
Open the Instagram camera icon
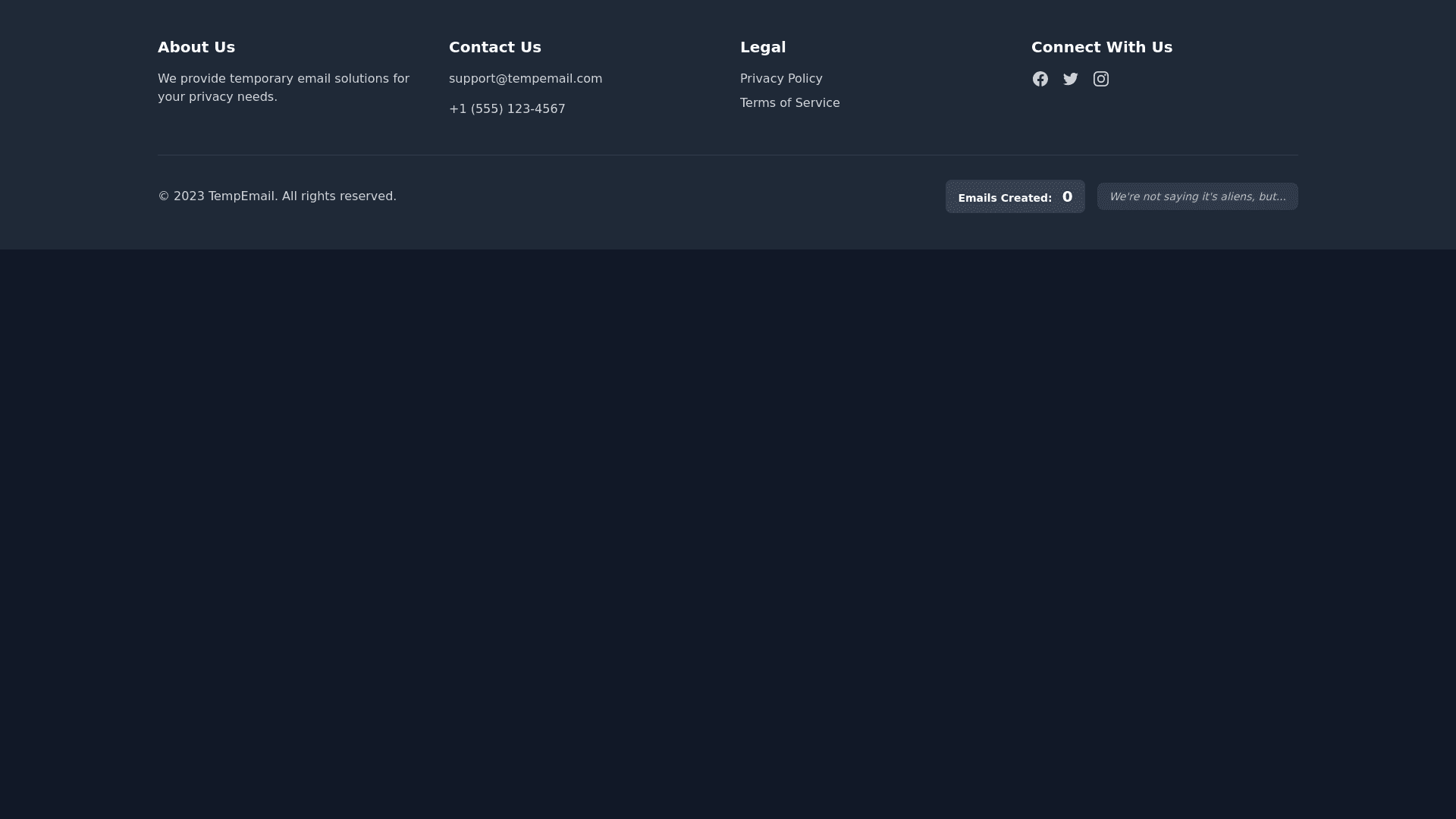tap(1100, 79)
